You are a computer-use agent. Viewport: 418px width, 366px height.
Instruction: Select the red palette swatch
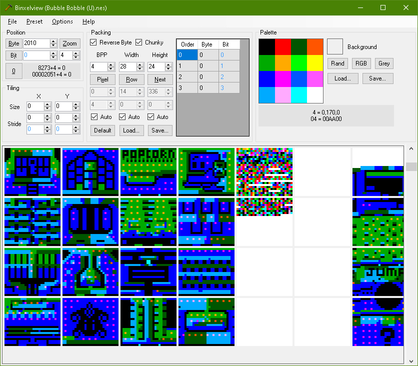point(283,47)
